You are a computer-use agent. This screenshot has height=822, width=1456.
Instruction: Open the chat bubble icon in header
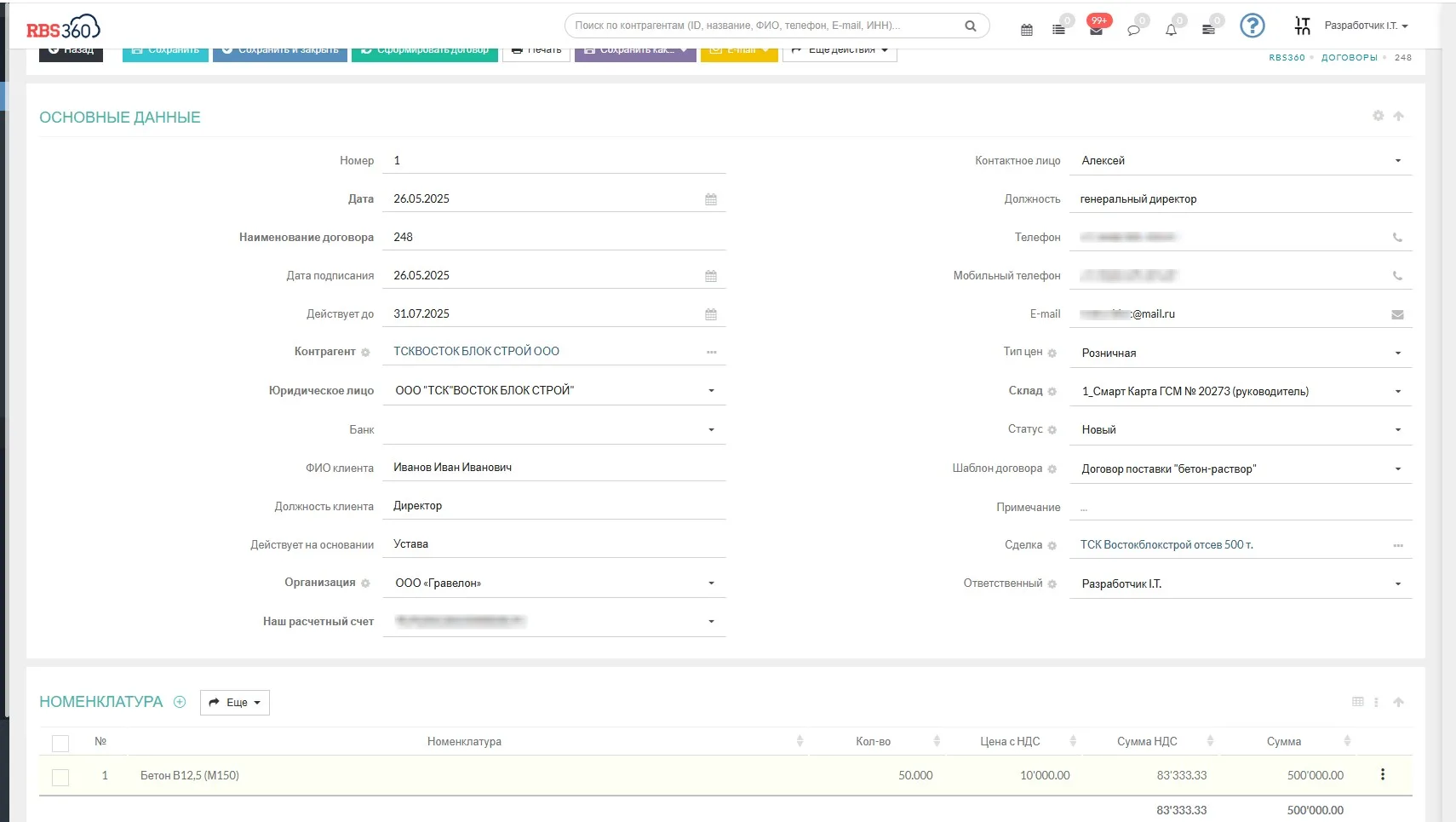coord(1133,30)
